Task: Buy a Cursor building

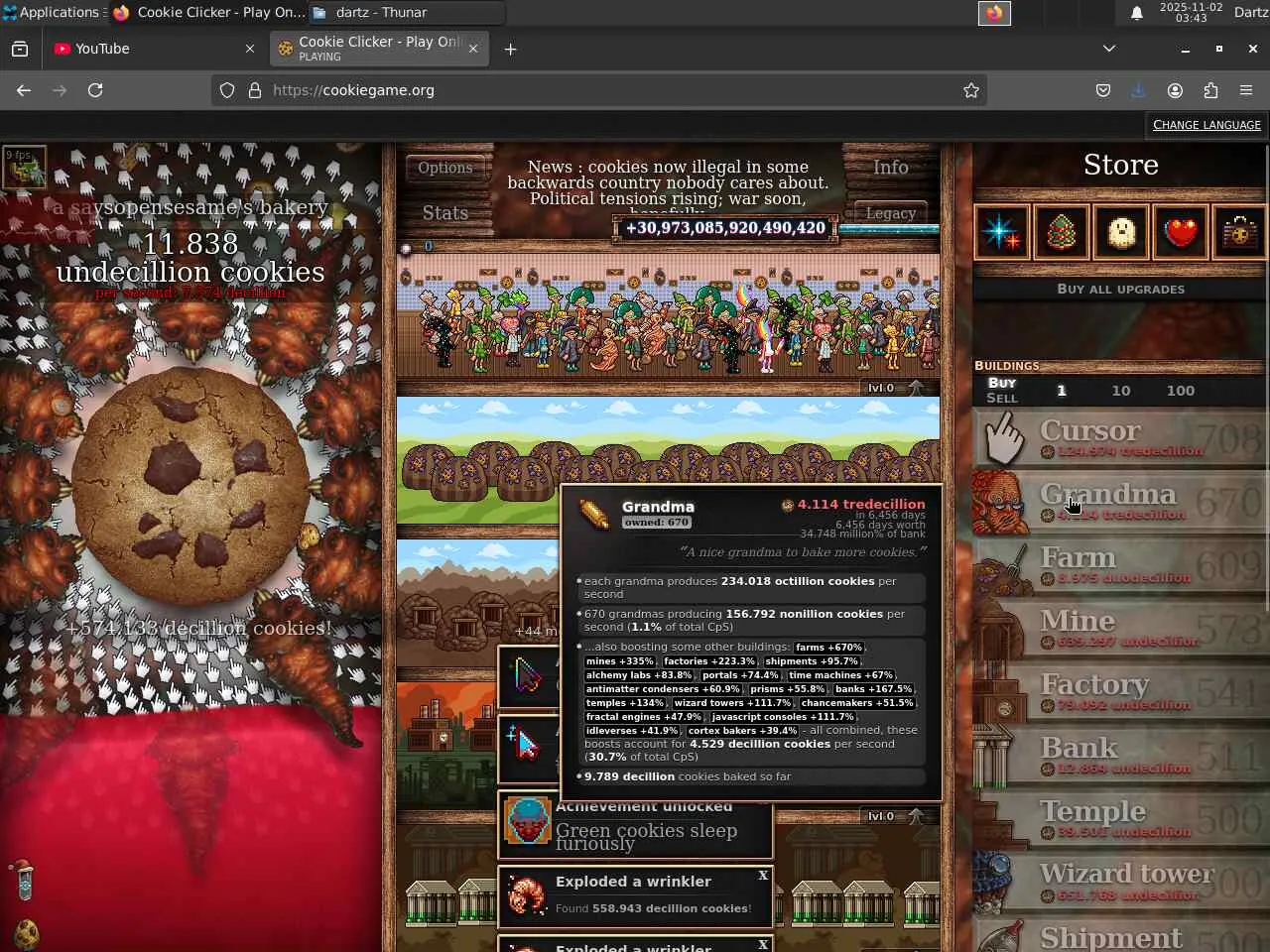Action: [1120, 438]
